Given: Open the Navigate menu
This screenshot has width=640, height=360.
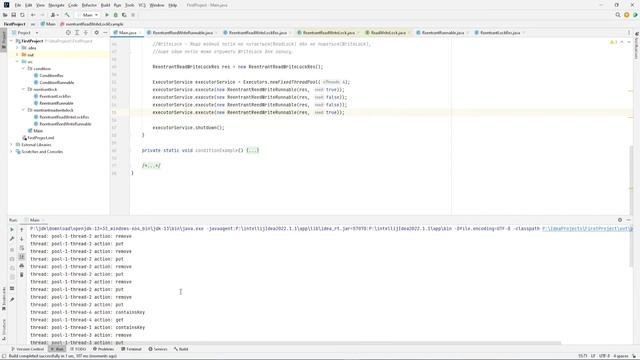Looking at the screenshot, I should pos(56,5).
